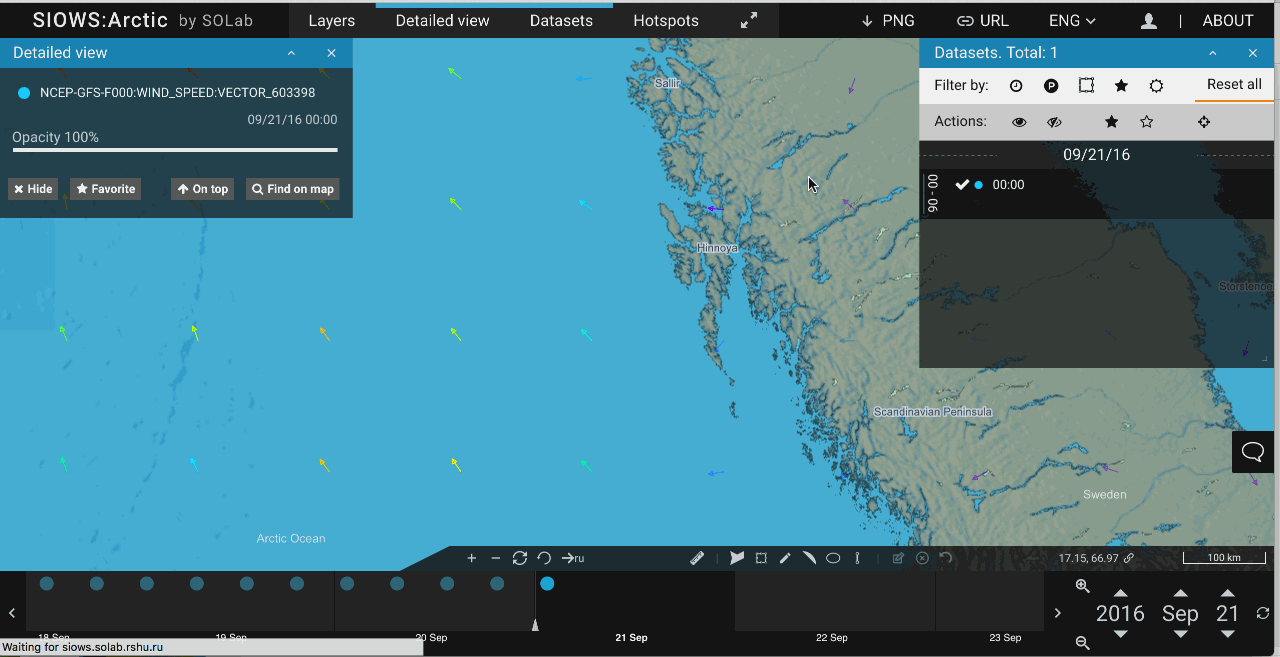The width and height of the screenshot is (1280, 657).
Task: Zoom in the map with the plus icon
Action: click(472, 558)
